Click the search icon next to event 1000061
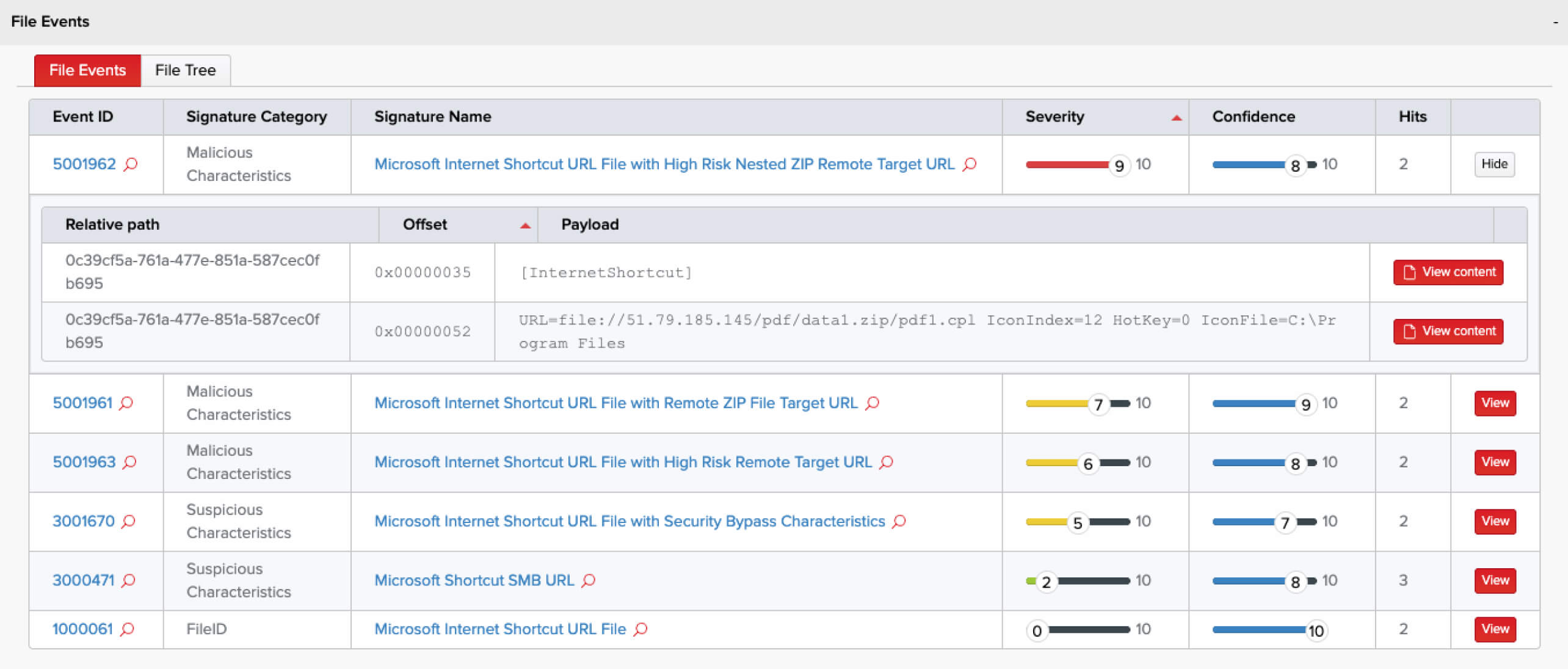 [x=127, y=629]
